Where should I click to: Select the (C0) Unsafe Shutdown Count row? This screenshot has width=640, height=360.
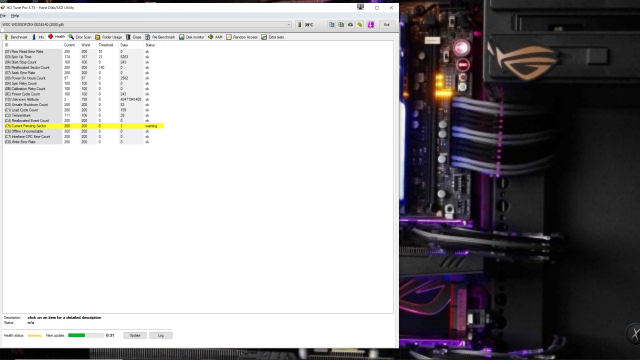pyautogui.click(x=84, y=105)
